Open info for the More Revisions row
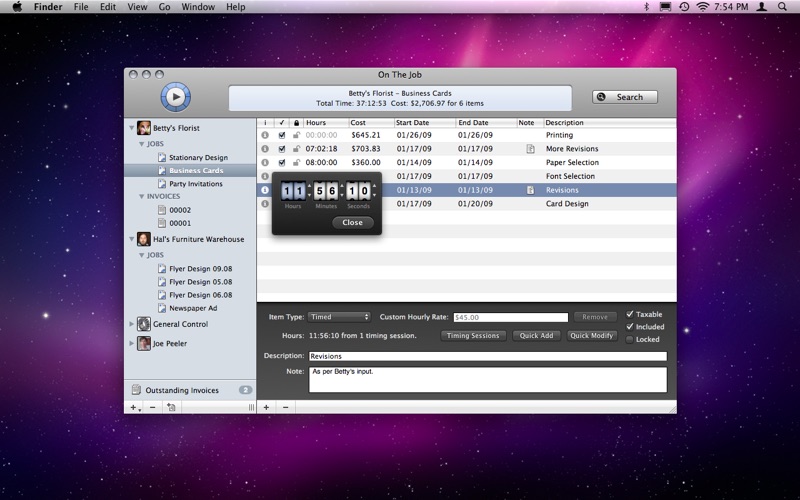 [265, 149]
